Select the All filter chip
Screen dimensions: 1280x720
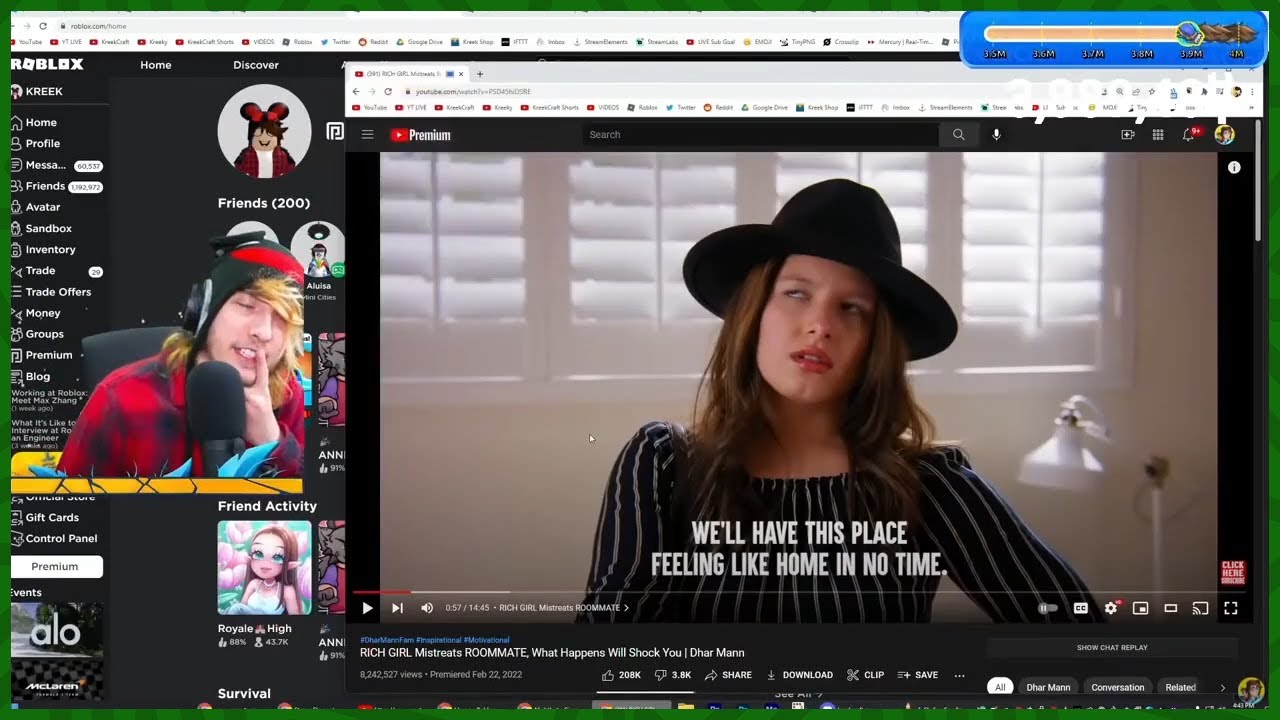click(x=999, y=687)
